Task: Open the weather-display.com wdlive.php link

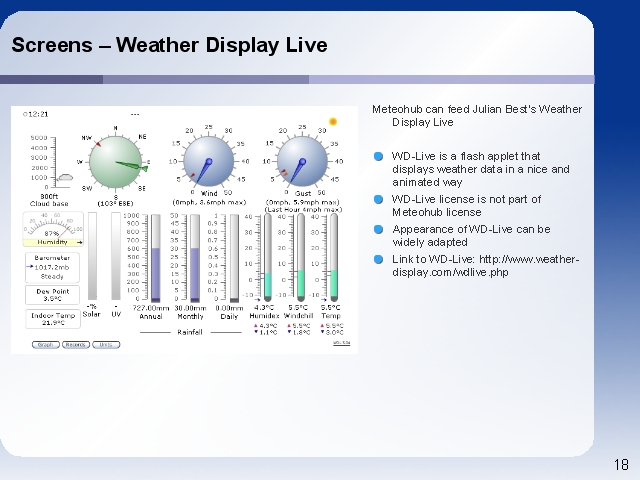Action: pyautogui.click(x=485, y=266)
